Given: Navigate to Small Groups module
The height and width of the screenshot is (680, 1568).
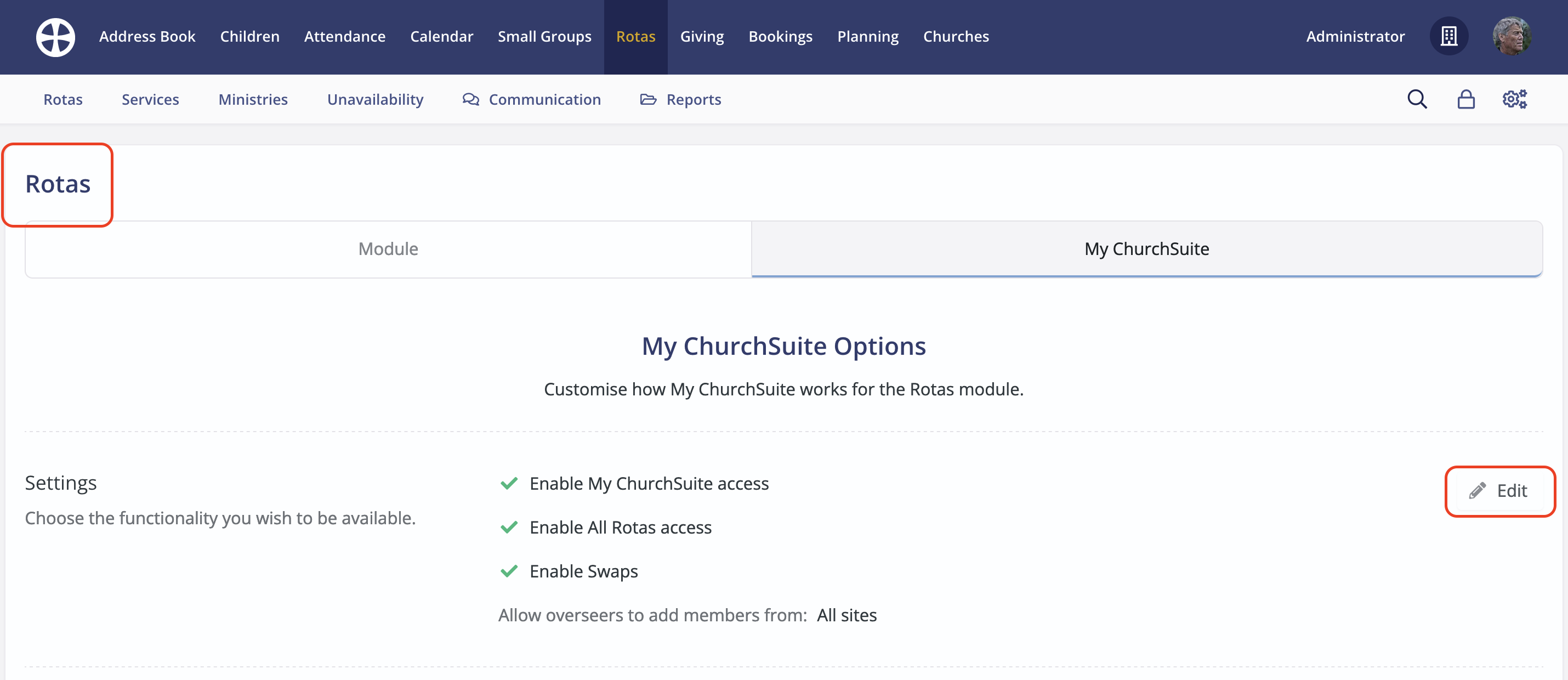Looking at the screenshot, I should [x=544, y=37].
